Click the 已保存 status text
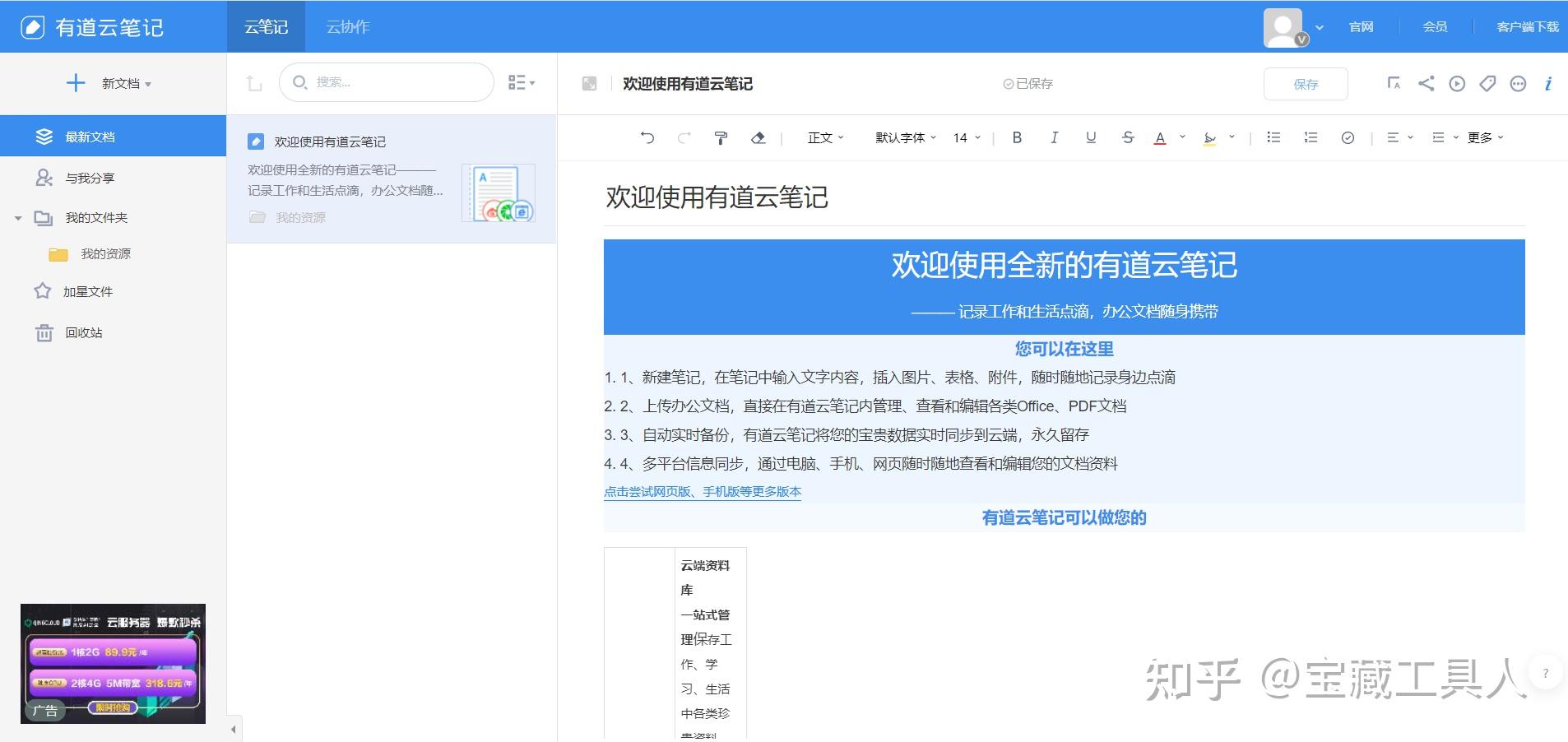The image size is (1568, 742). (x=1028, y=83)
